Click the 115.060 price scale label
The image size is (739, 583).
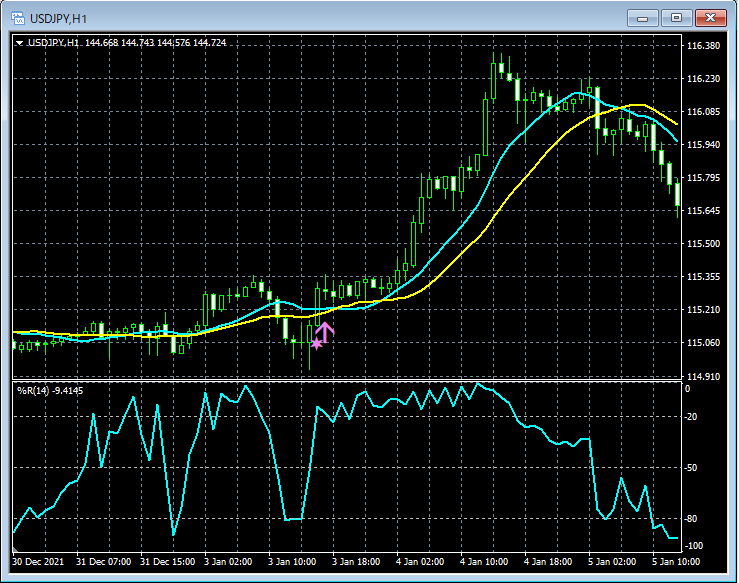pos(703,343)
